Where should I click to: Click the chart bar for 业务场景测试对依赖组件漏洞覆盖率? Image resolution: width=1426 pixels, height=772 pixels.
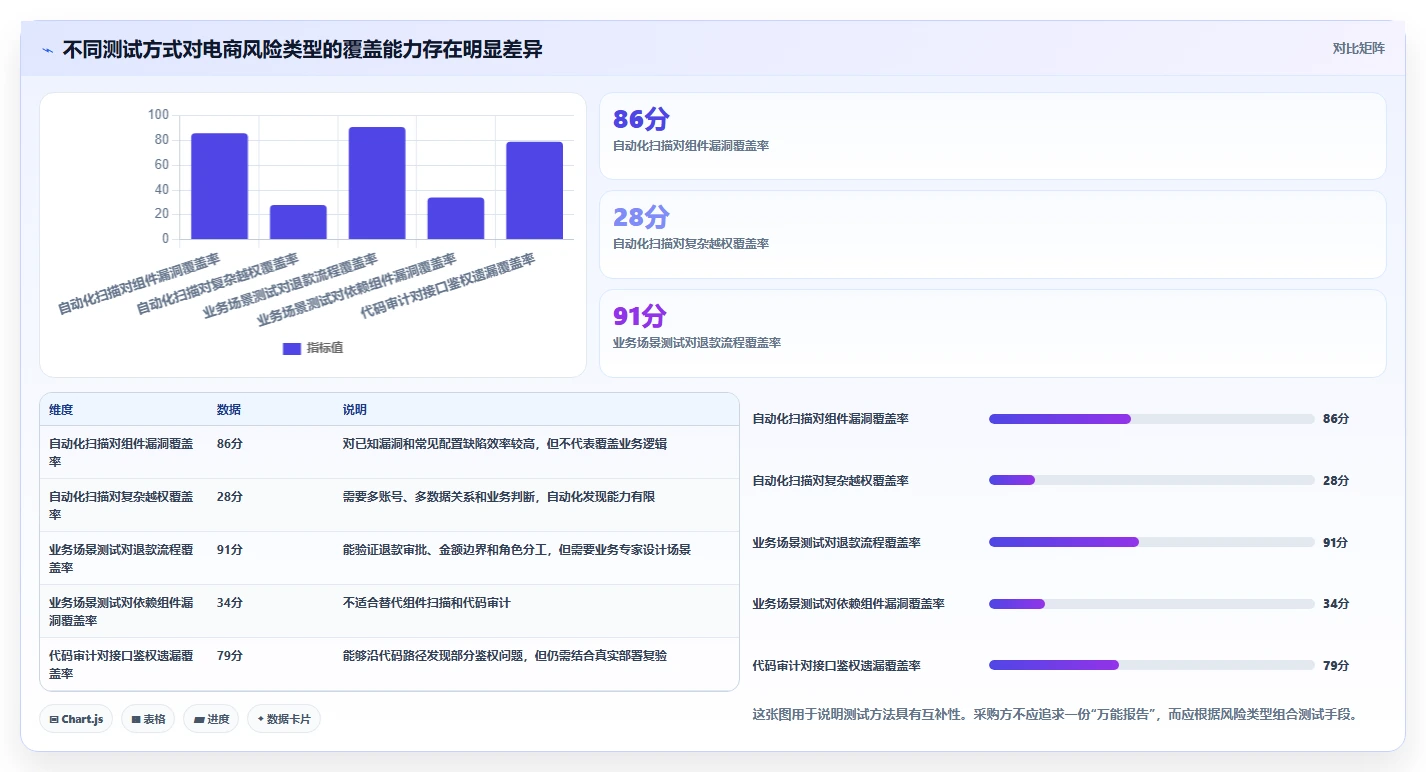pyautogui.click(x=456, y=218)
